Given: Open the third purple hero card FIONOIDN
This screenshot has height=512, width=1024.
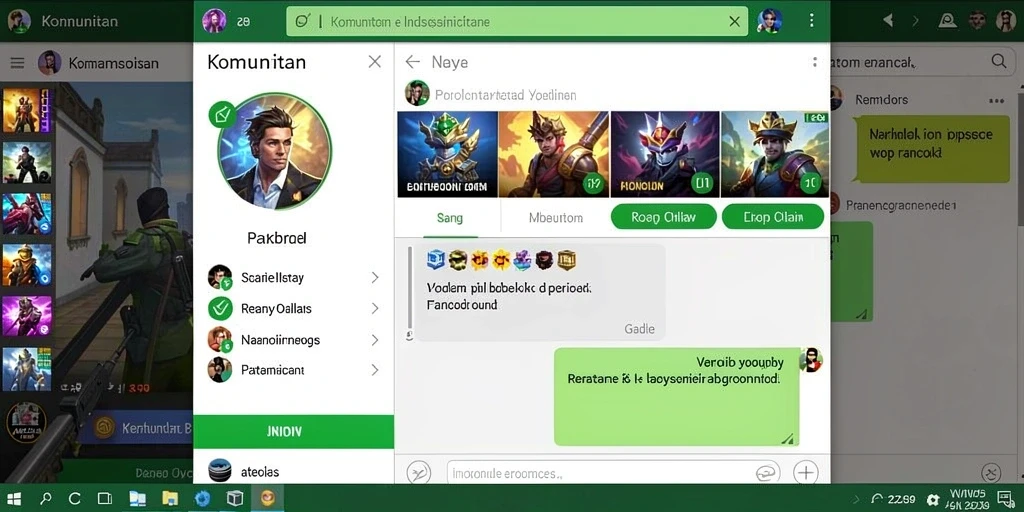Looking at the screenshot, I should click(665, 154).
